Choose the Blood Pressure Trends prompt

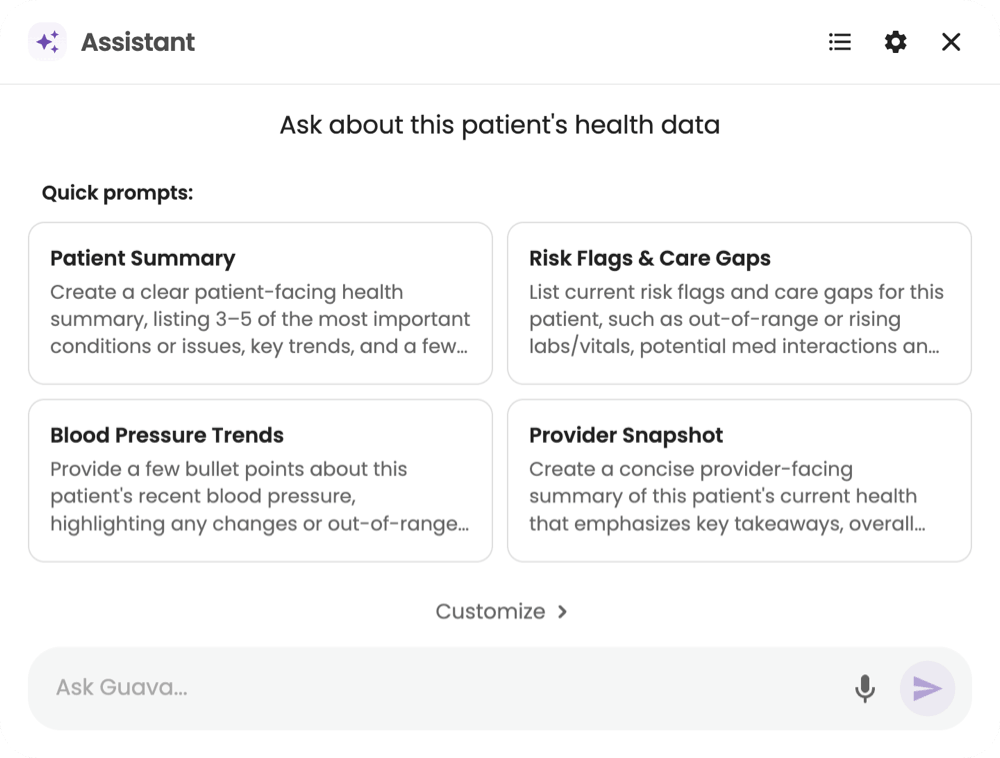(260, 481)
